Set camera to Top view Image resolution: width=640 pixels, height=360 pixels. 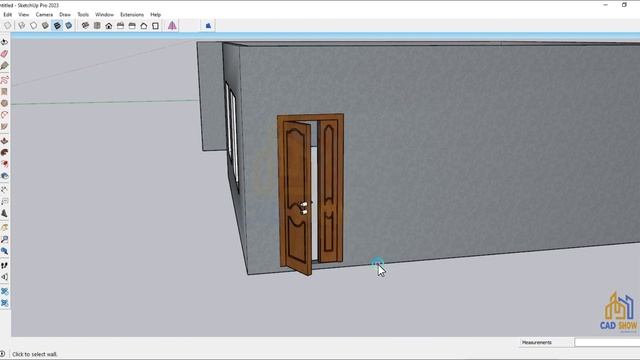click(x=97, y=26)
